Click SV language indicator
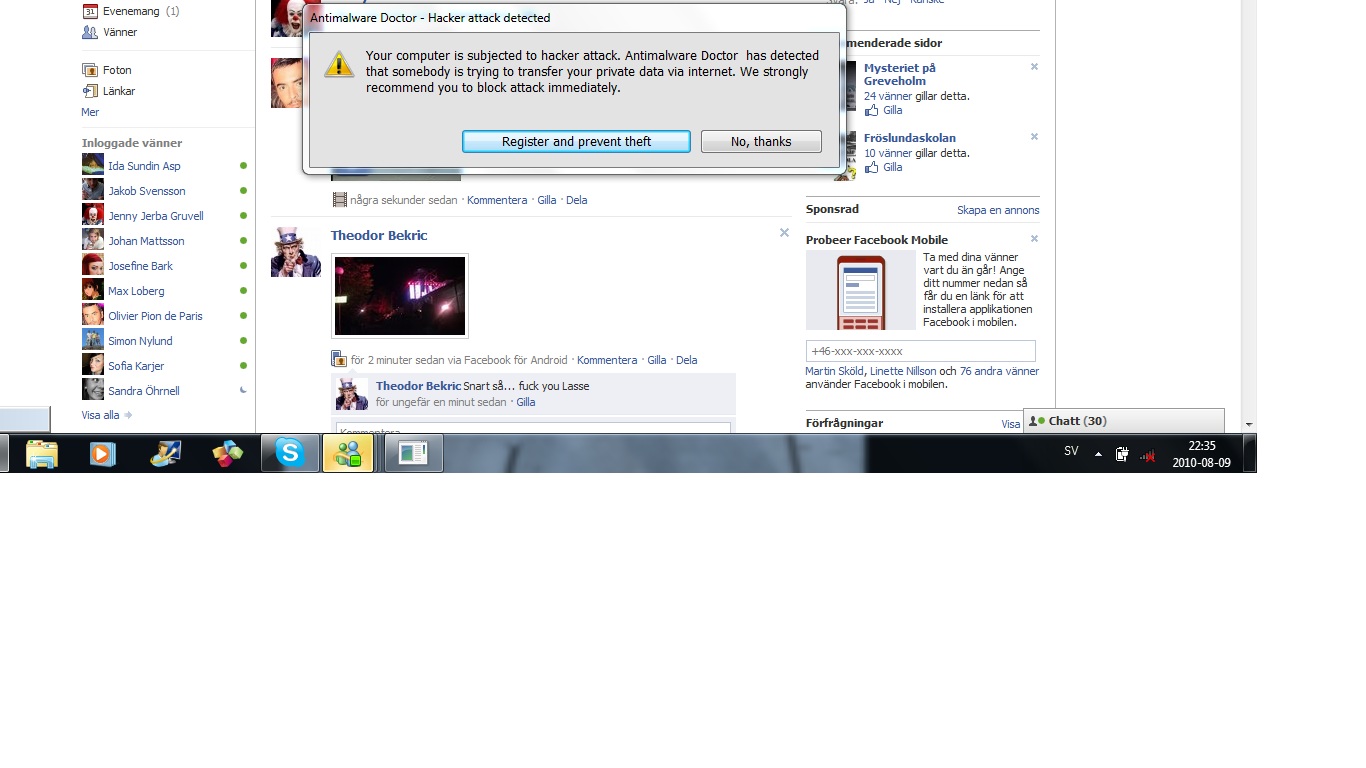 [x=1071, y=451]
